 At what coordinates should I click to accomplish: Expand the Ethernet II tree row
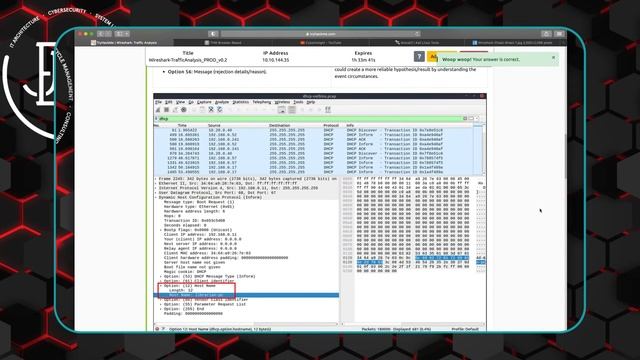(x=156, y=184)
